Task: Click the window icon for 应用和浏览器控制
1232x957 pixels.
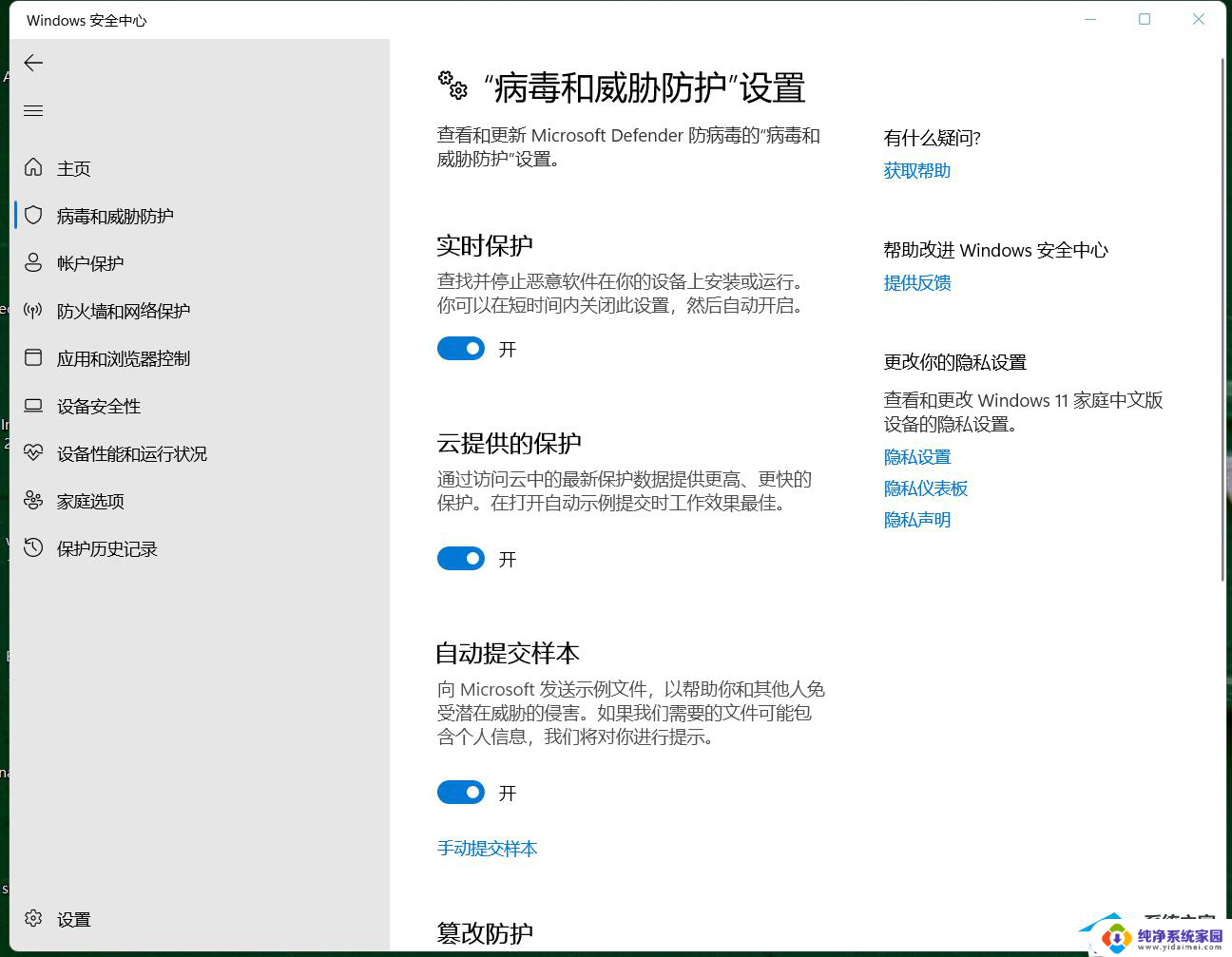Action: tap(33, 357)
